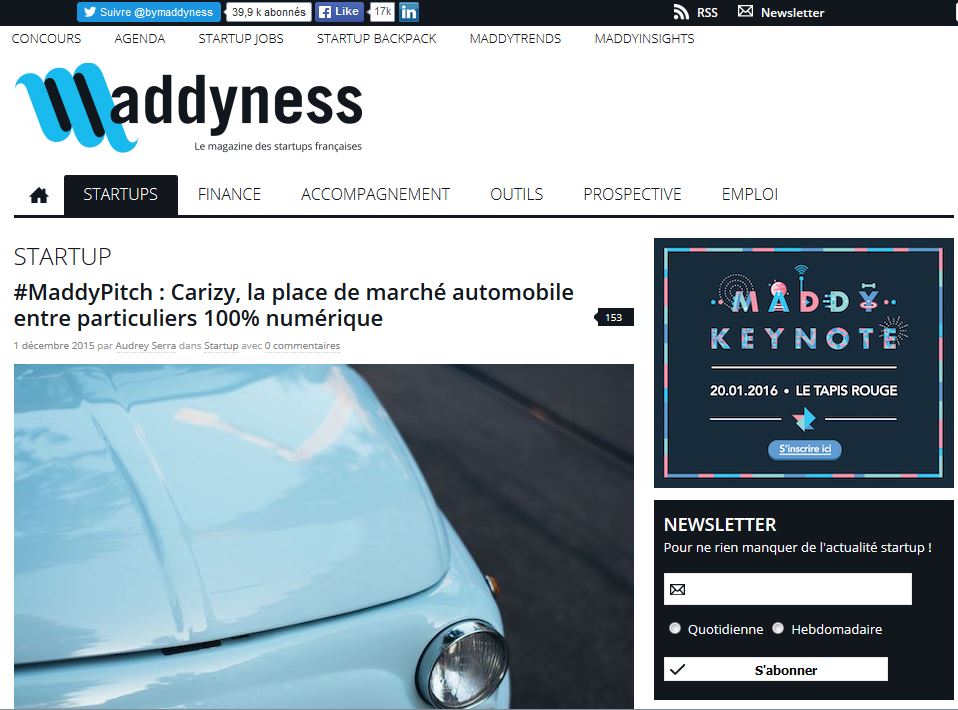The width and height of the screenshot is (958, 710).
Task: Click the date 1 décembre 2015
Action: coord(54,345)
